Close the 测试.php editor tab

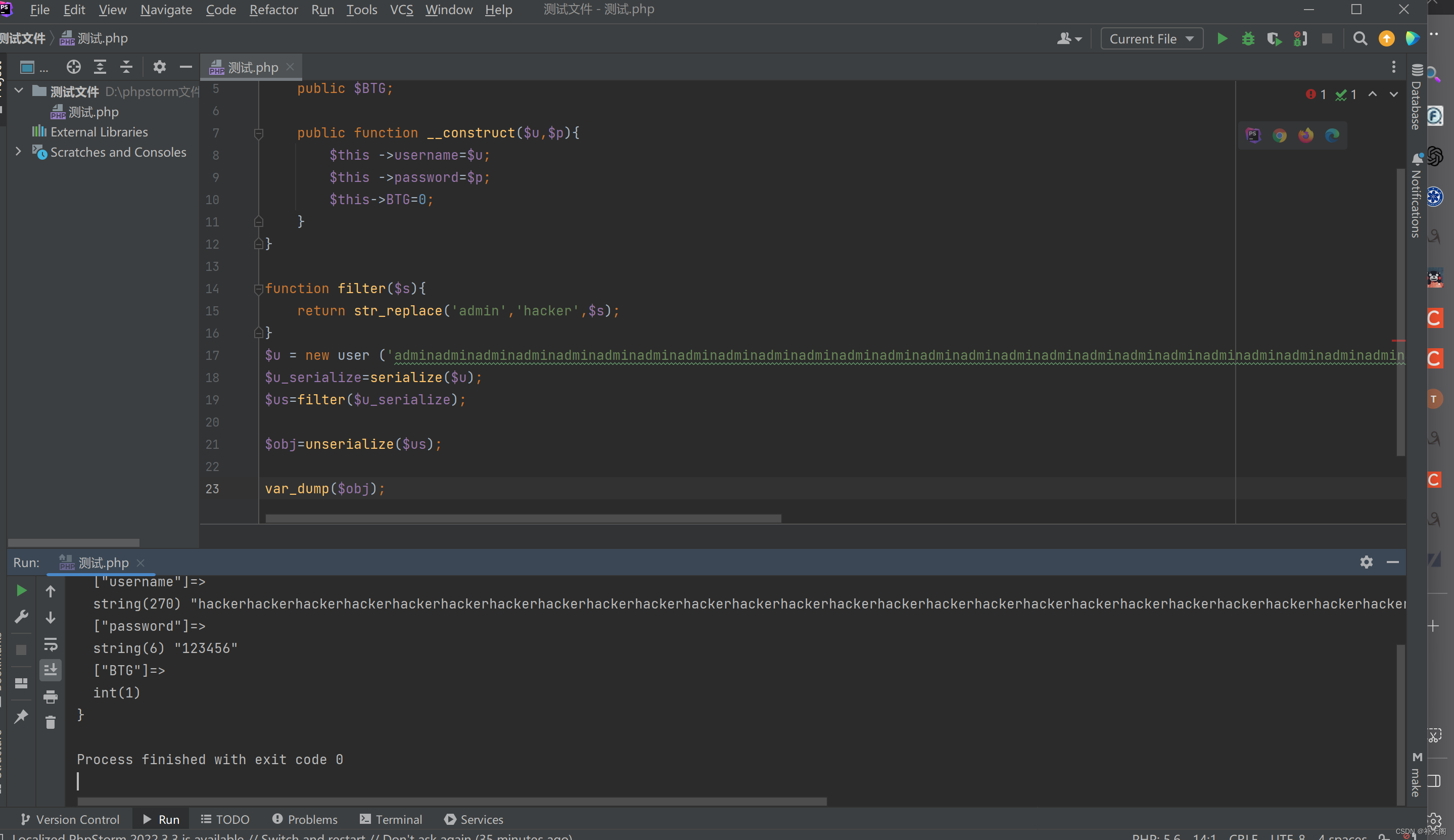(290, 67)
